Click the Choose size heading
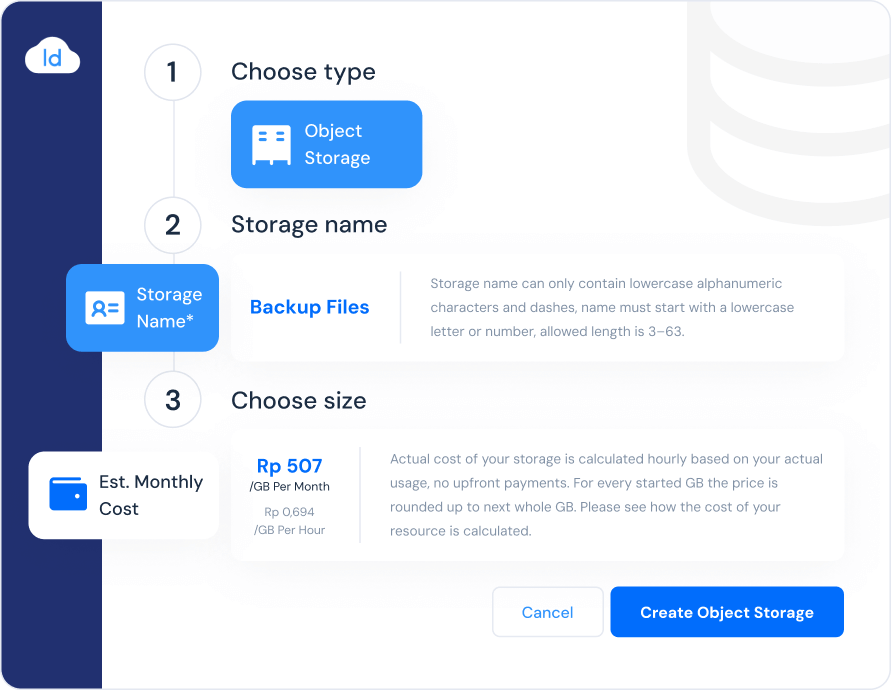The width and height of the screenshot is (891, 690). point(298,401)
